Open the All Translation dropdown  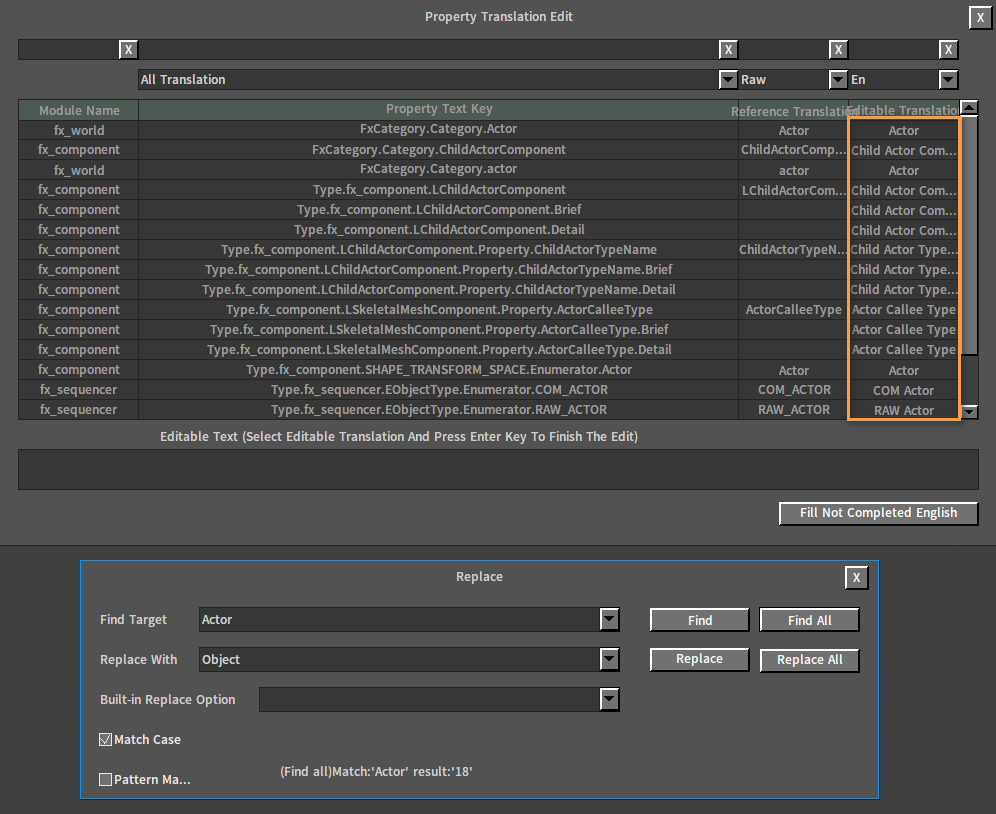[728, 80]
